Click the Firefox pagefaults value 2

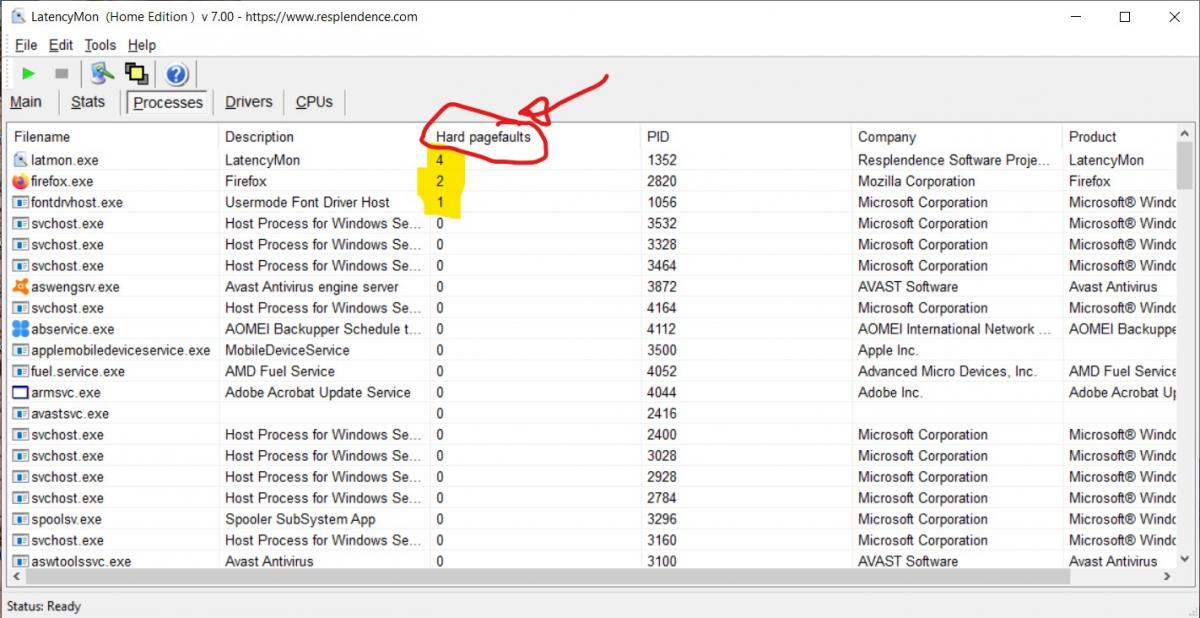[439, 181]
